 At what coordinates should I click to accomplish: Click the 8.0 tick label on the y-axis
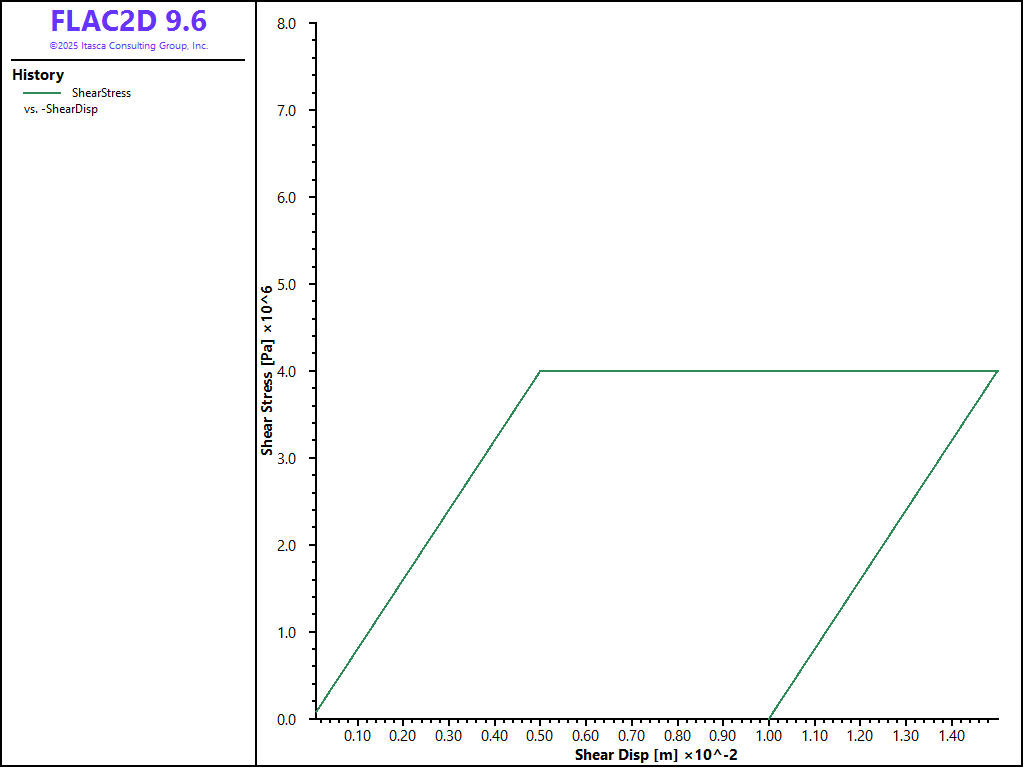pos(285,23)
